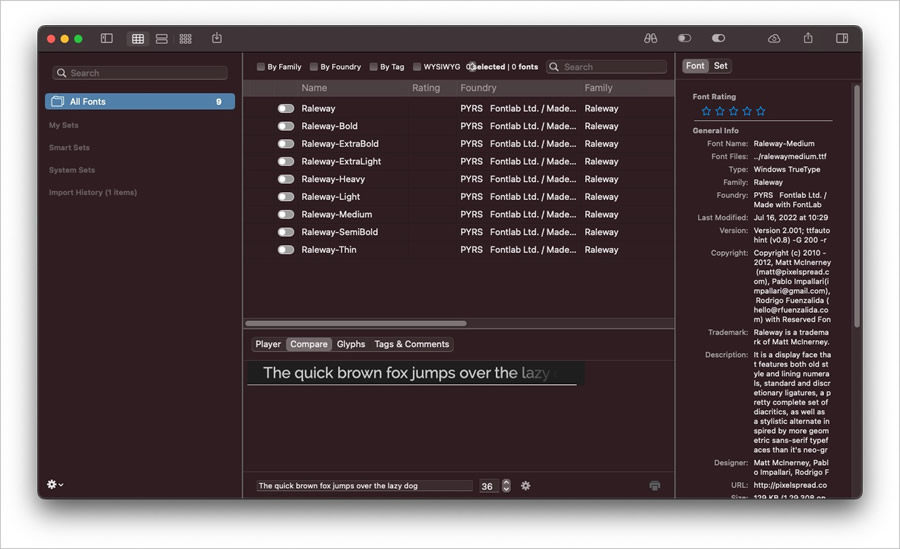Click the printer icon at bottom
Viewport: 900px width, 549px height.
[654, 486]
